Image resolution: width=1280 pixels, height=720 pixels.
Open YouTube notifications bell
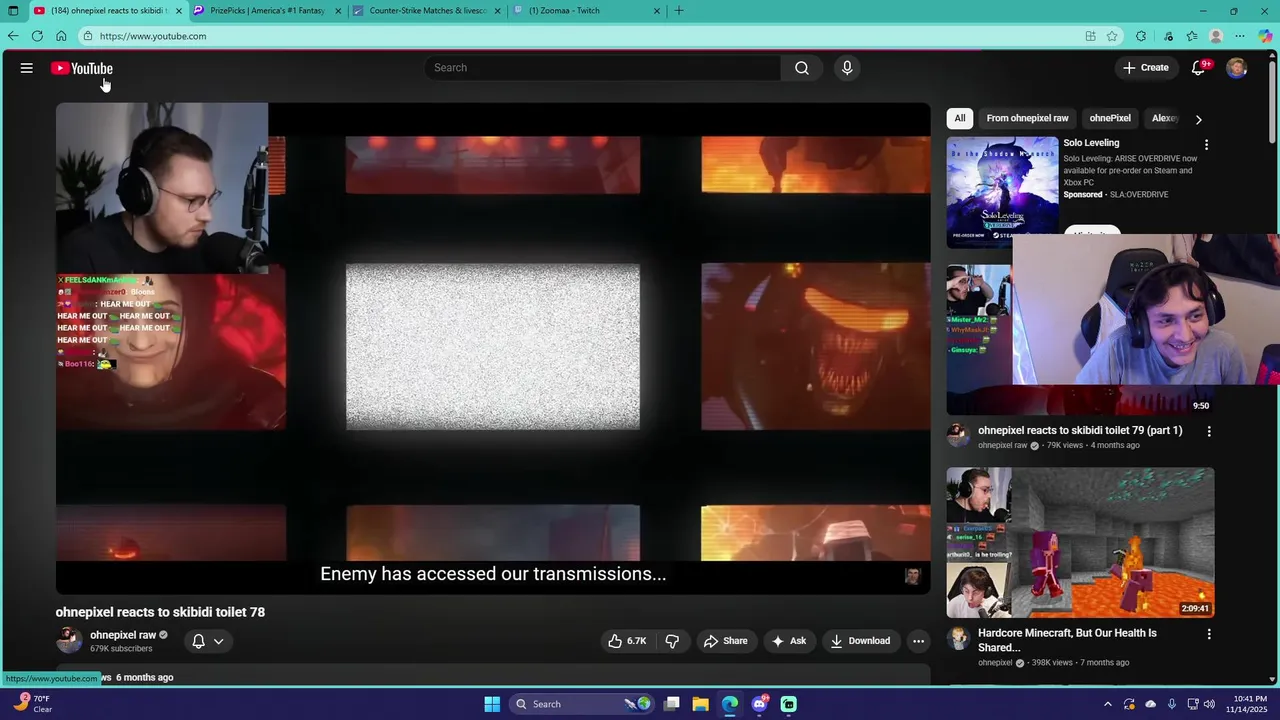point(1199,68)
